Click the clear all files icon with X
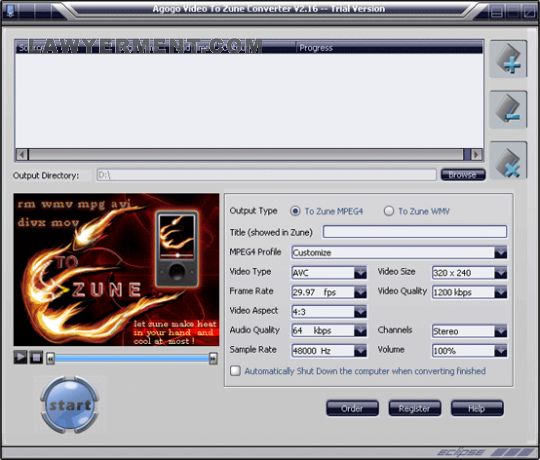The image size is (540, 460). click(508, 160)
